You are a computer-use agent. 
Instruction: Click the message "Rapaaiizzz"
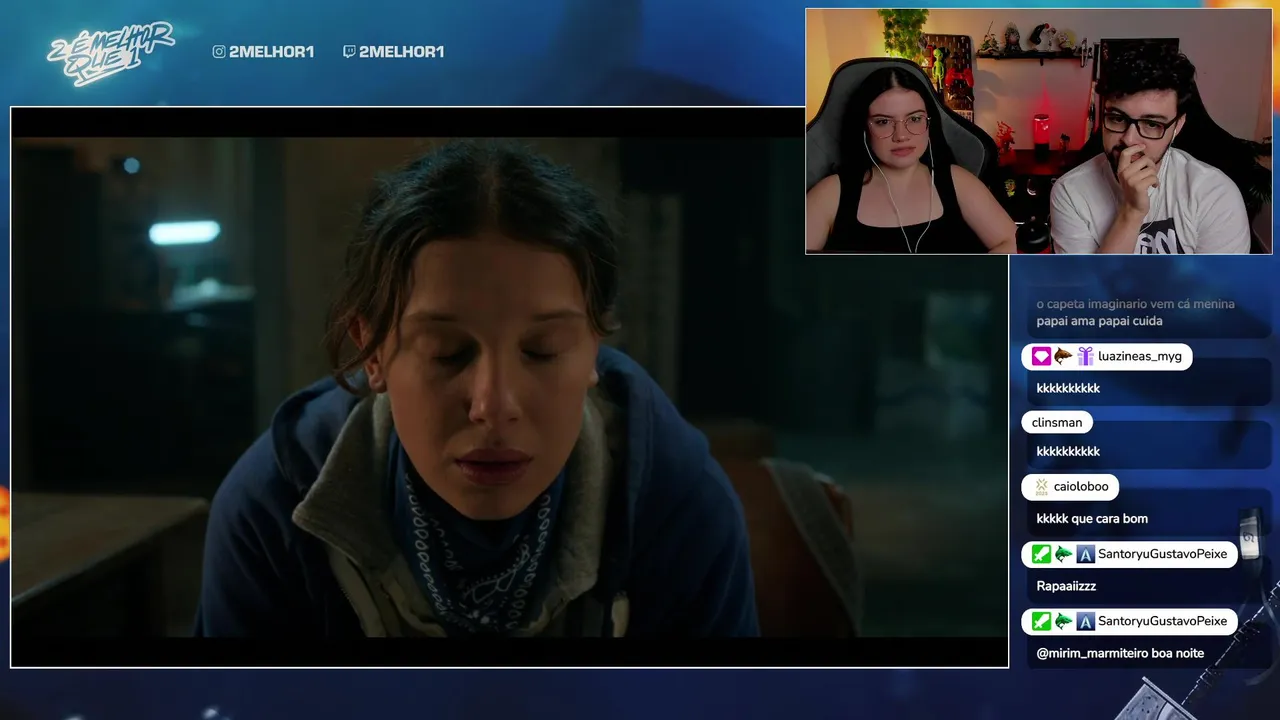coord(1066,586)
